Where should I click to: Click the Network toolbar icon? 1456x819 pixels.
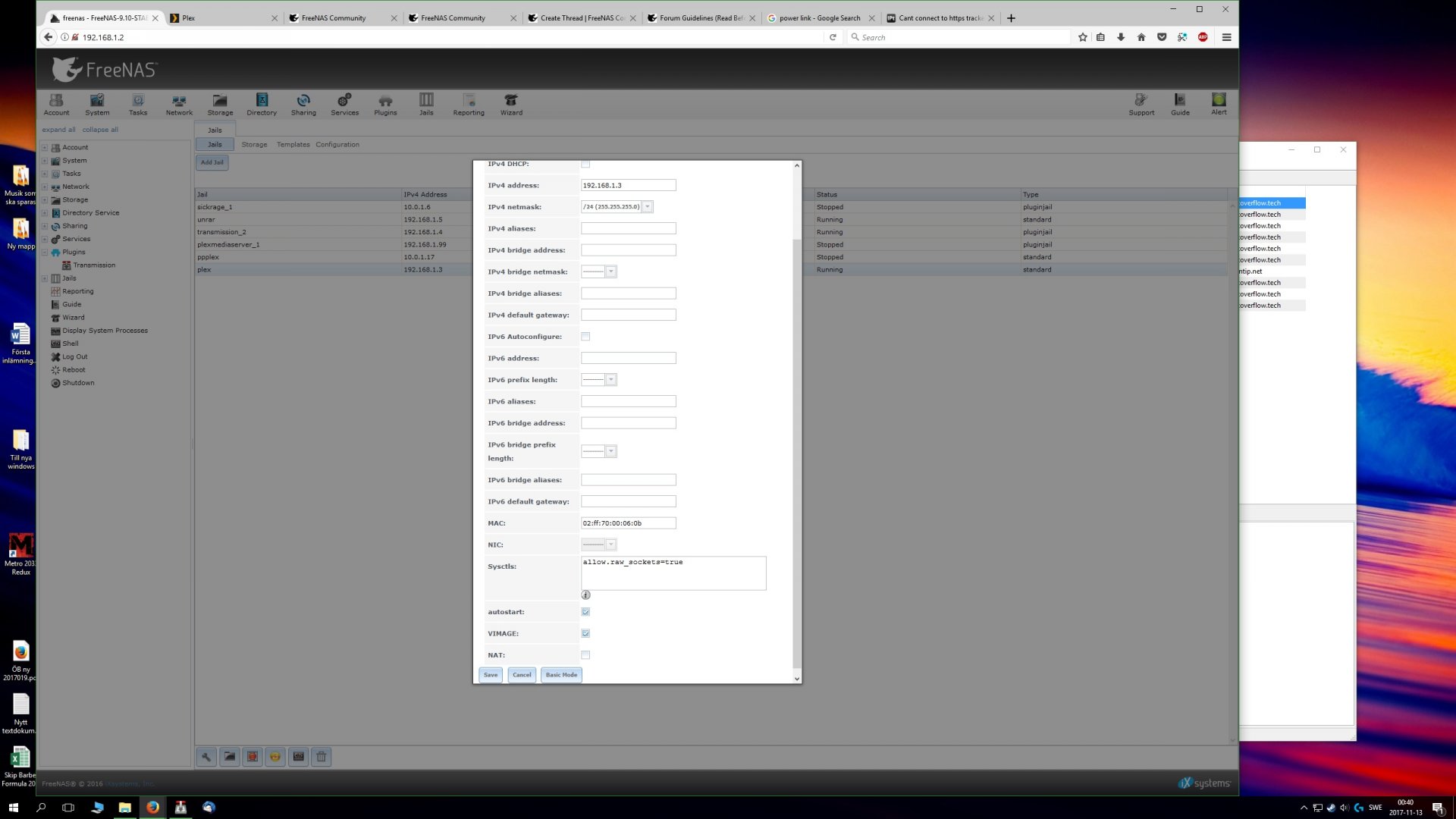[x=179, y=105]
